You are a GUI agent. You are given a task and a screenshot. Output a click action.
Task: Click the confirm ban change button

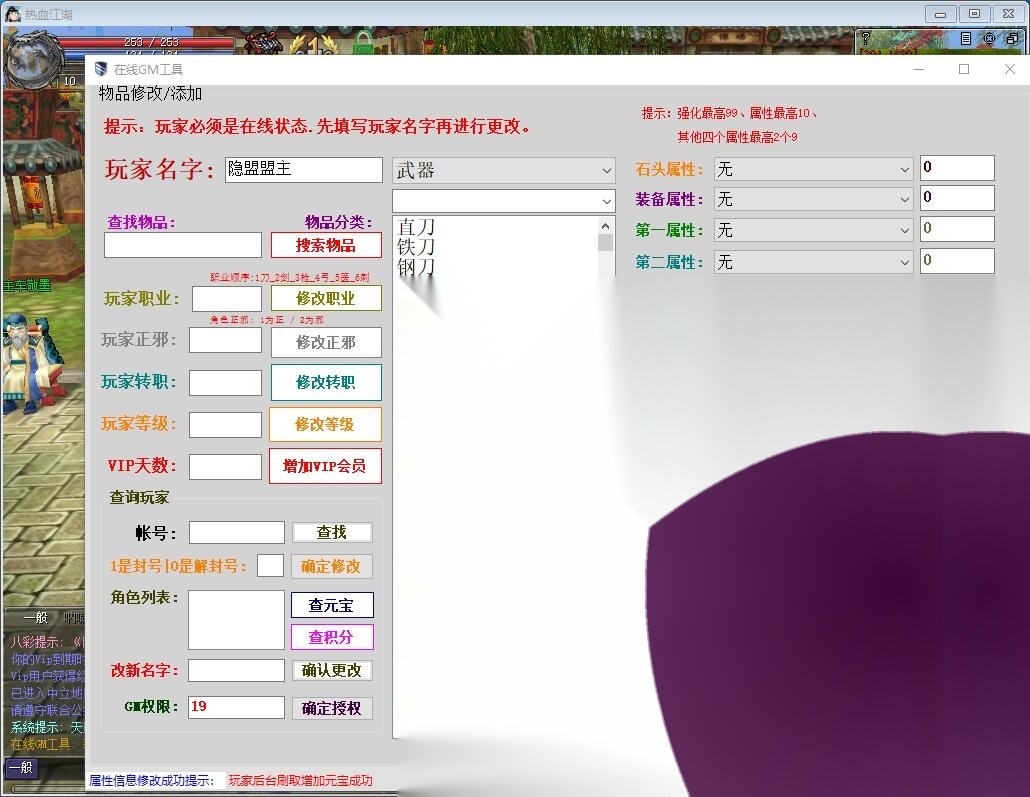click(332, 566)
